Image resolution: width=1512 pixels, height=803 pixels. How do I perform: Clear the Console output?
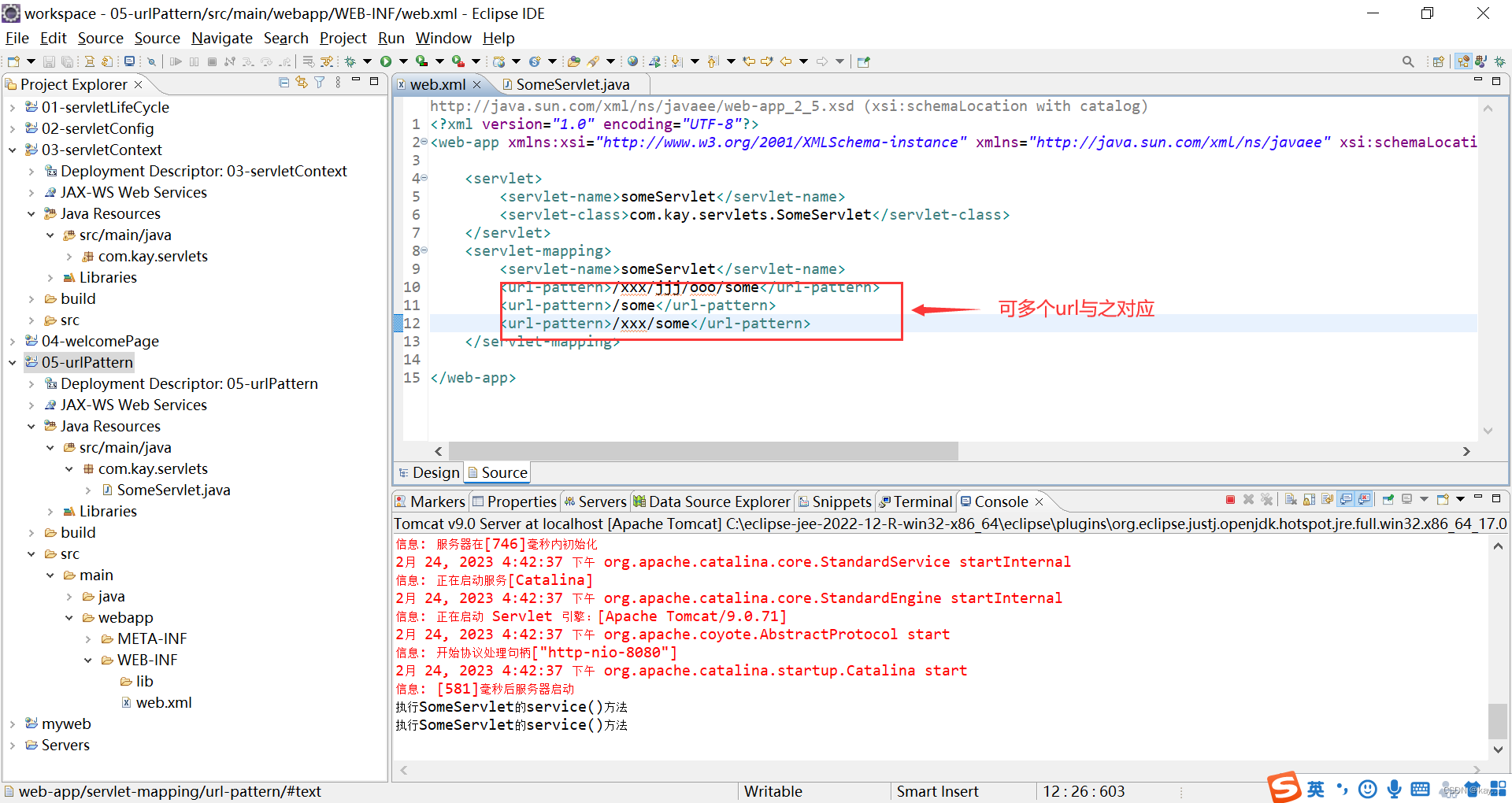(x=1290, y=499)
